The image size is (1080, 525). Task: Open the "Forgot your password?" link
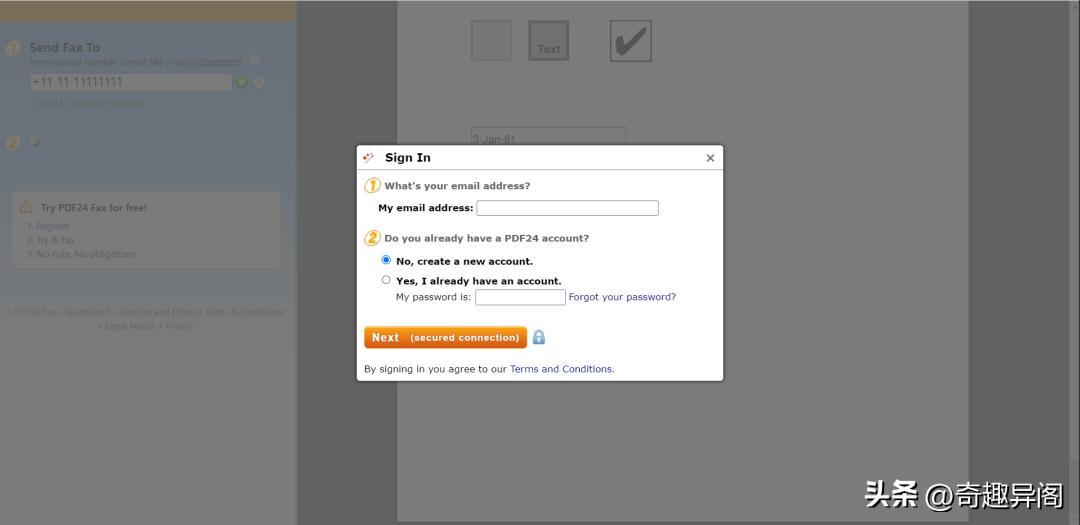coord(622,297)
